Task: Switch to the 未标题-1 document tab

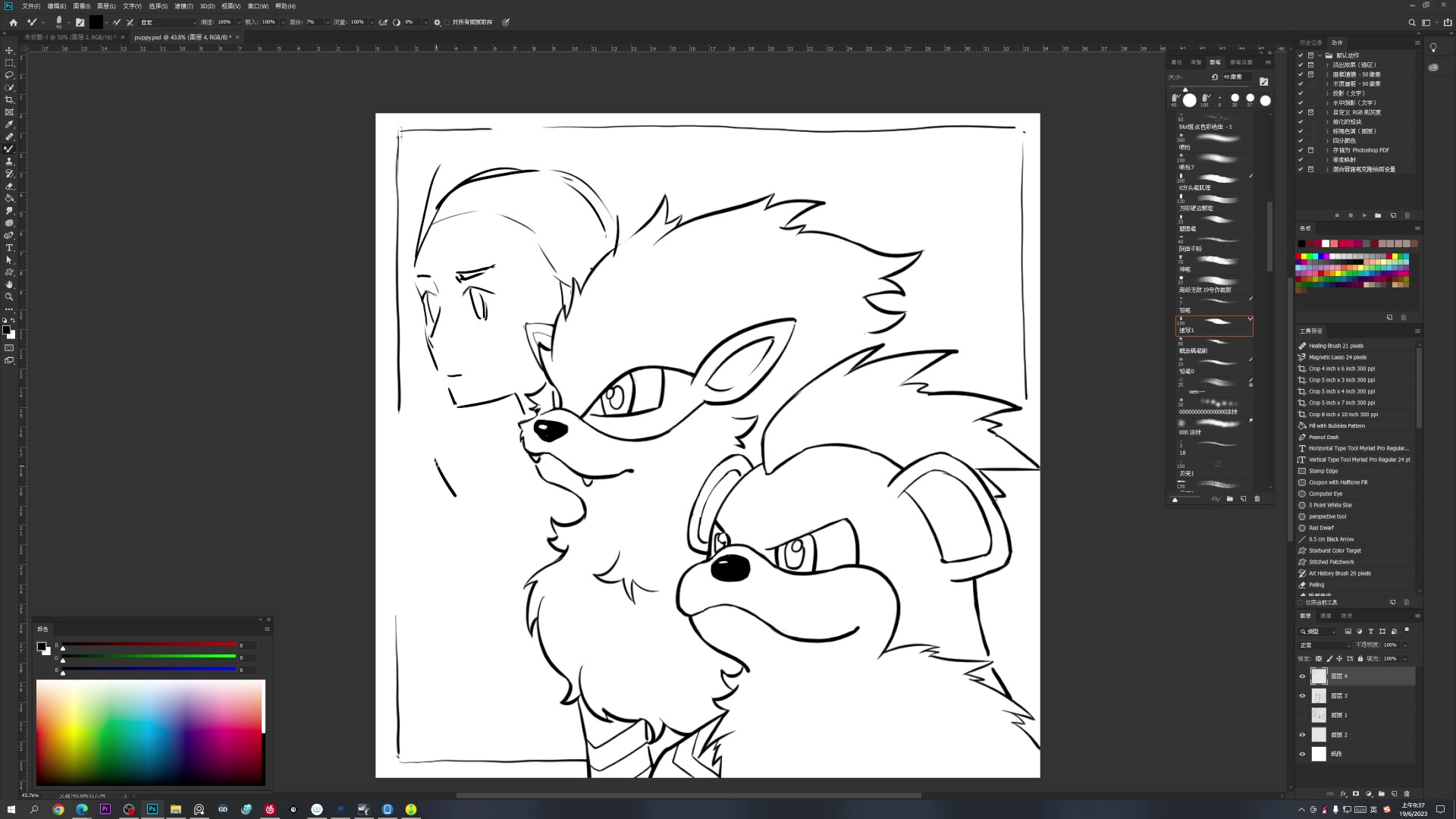Action: click(69, 37)
